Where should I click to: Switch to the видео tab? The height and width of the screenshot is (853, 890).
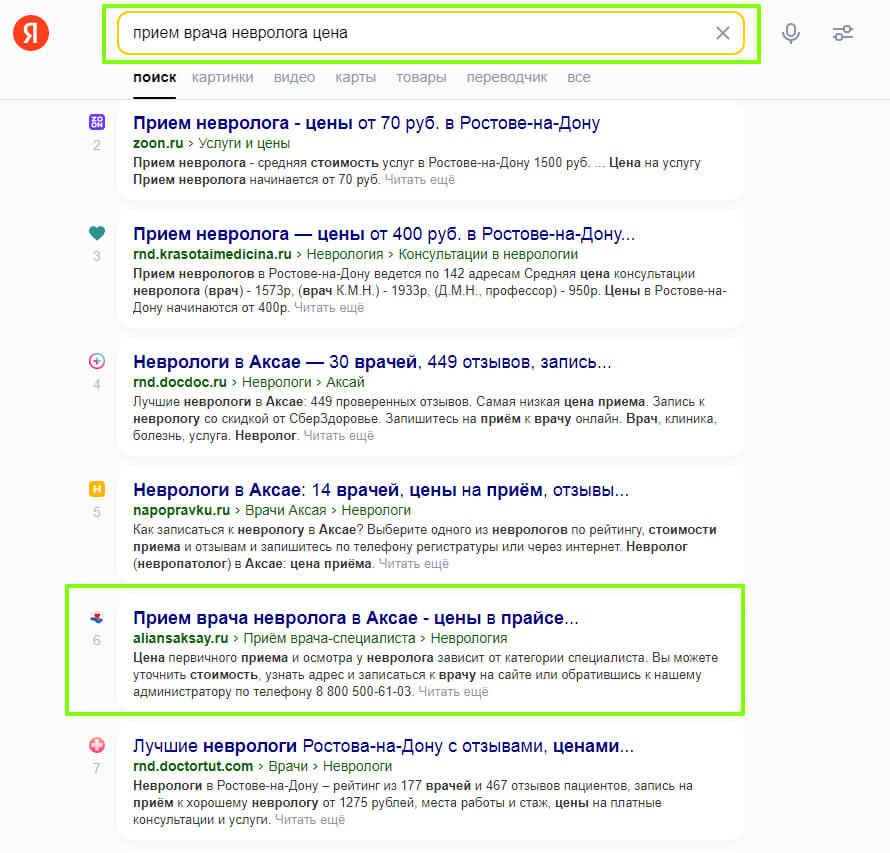pos(294,77)
